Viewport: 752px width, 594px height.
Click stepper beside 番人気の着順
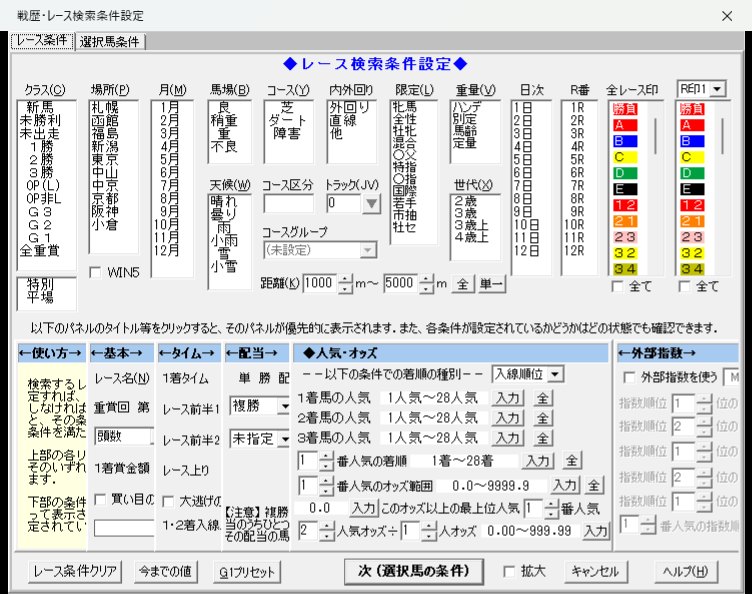(x=326, y=461)
